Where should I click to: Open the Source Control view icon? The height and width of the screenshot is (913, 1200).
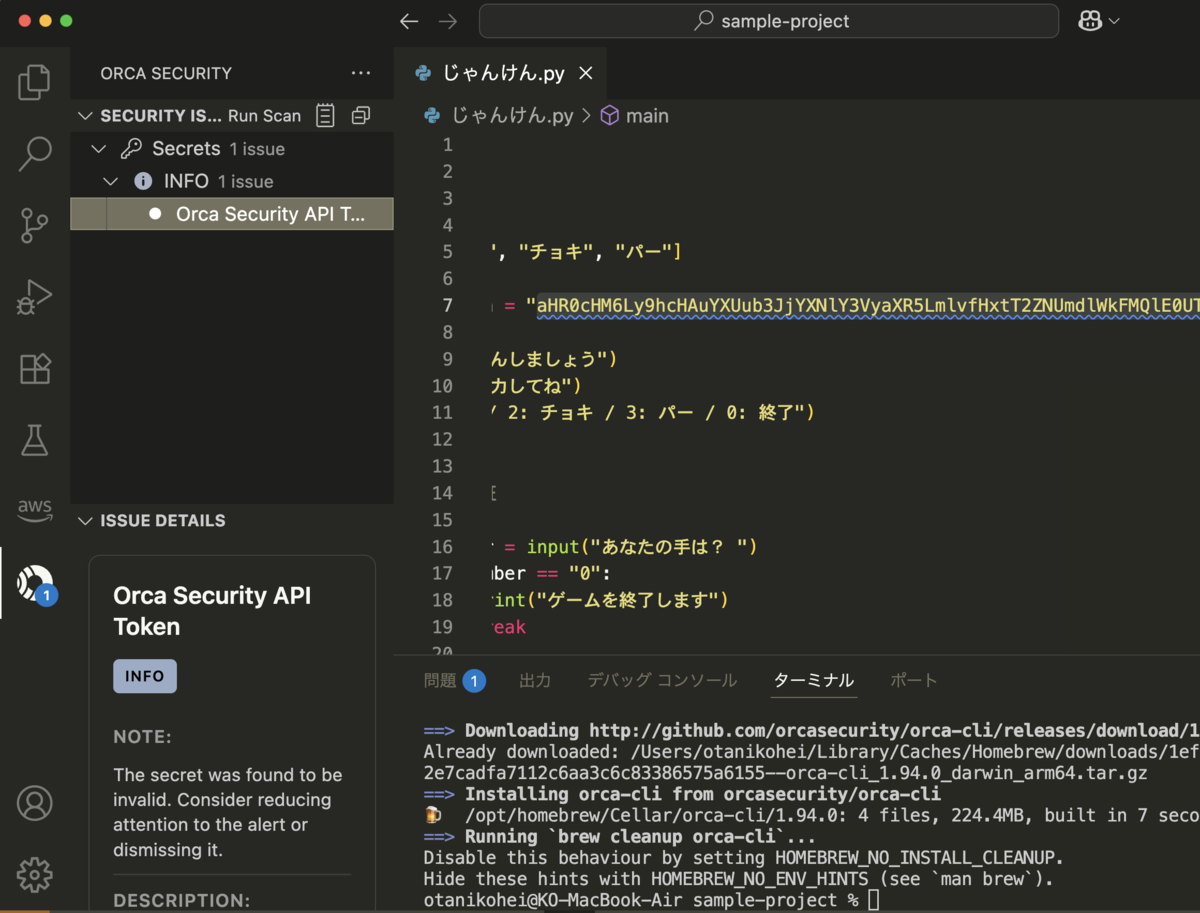click(34, 226)
